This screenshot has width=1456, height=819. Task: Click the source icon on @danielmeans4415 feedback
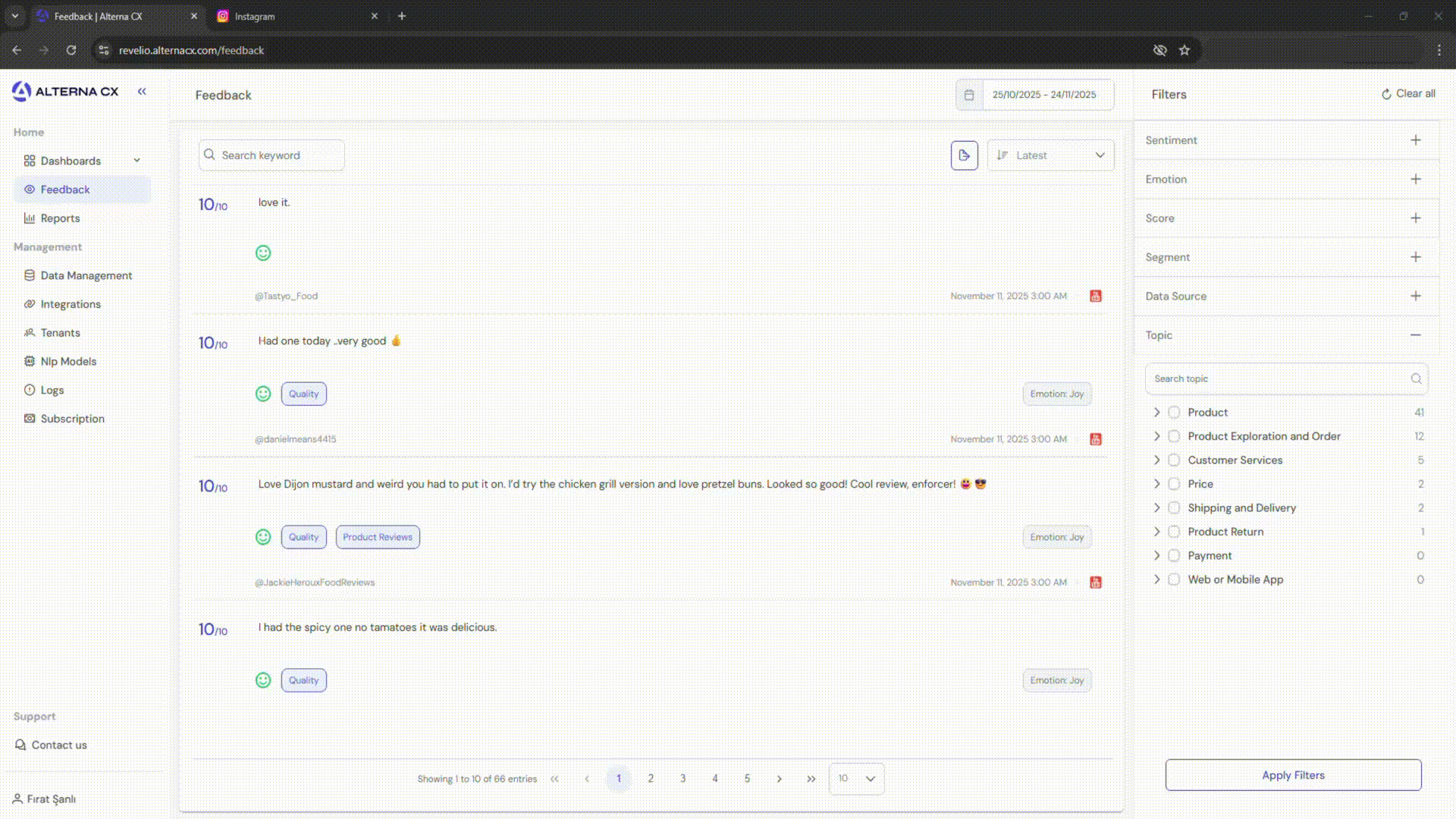(x=1095, y=439)
